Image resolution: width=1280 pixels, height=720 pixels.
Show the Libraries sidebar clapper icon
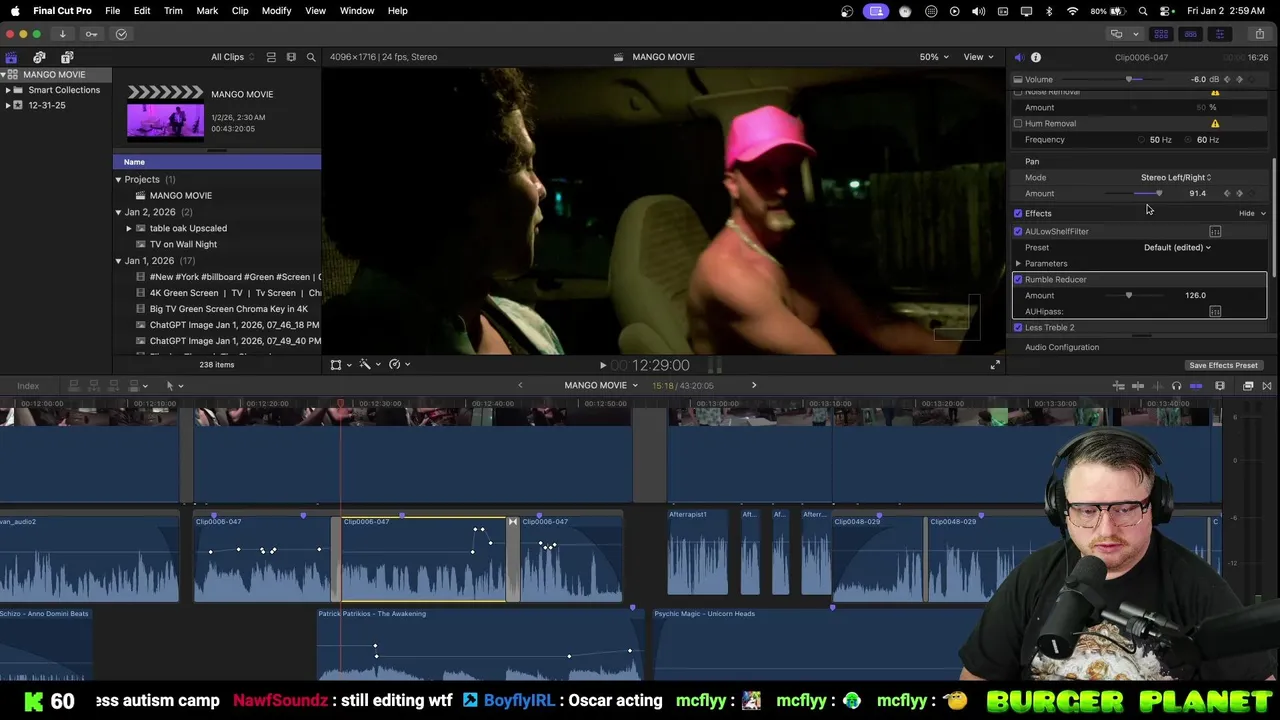click(x=11, y=57)
